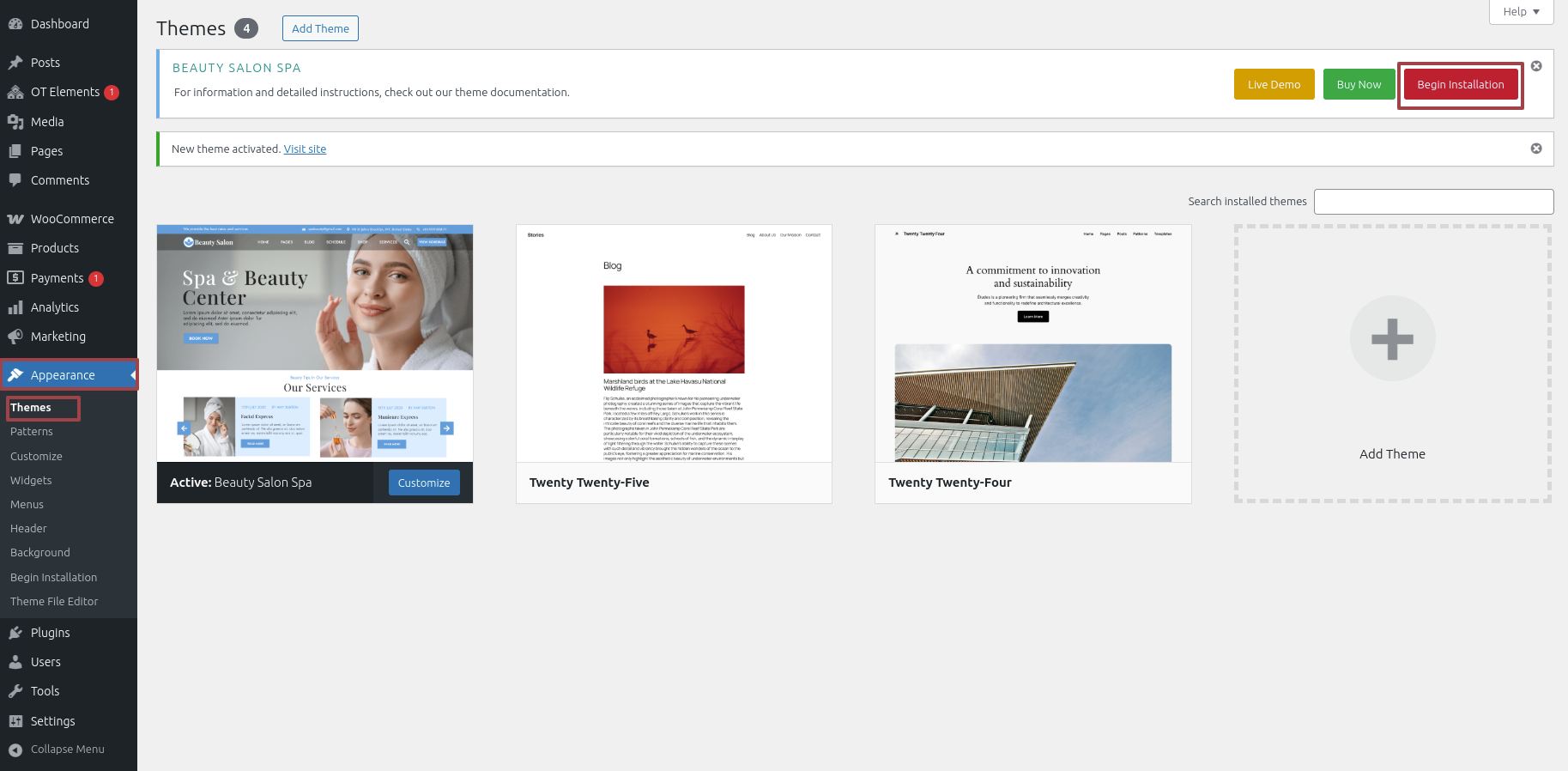Open the Media menu
1568x771 pixels.
coord(69,122)
